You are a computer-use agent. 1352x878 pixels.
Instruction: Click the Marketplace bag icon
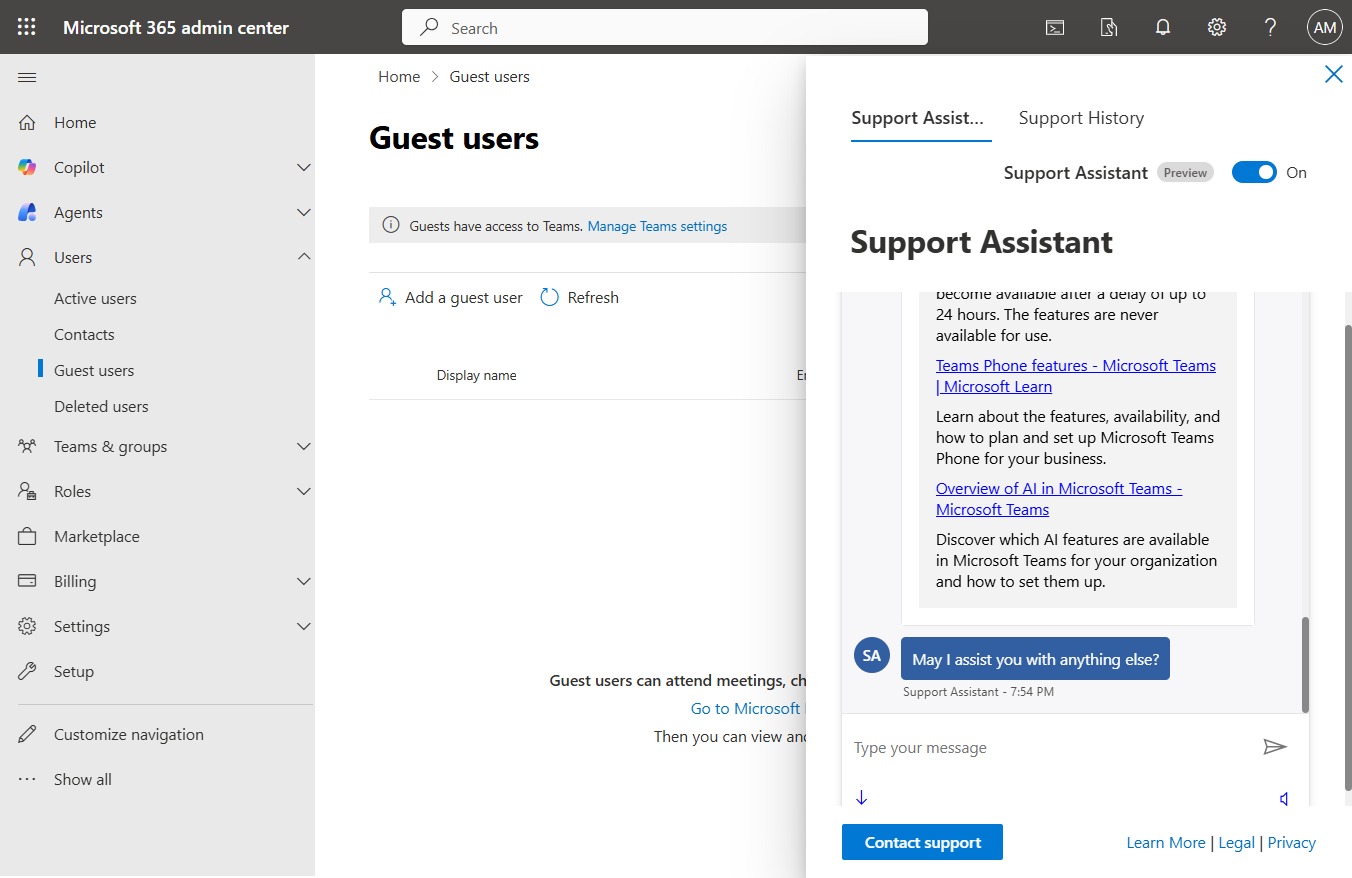point(27,536)
